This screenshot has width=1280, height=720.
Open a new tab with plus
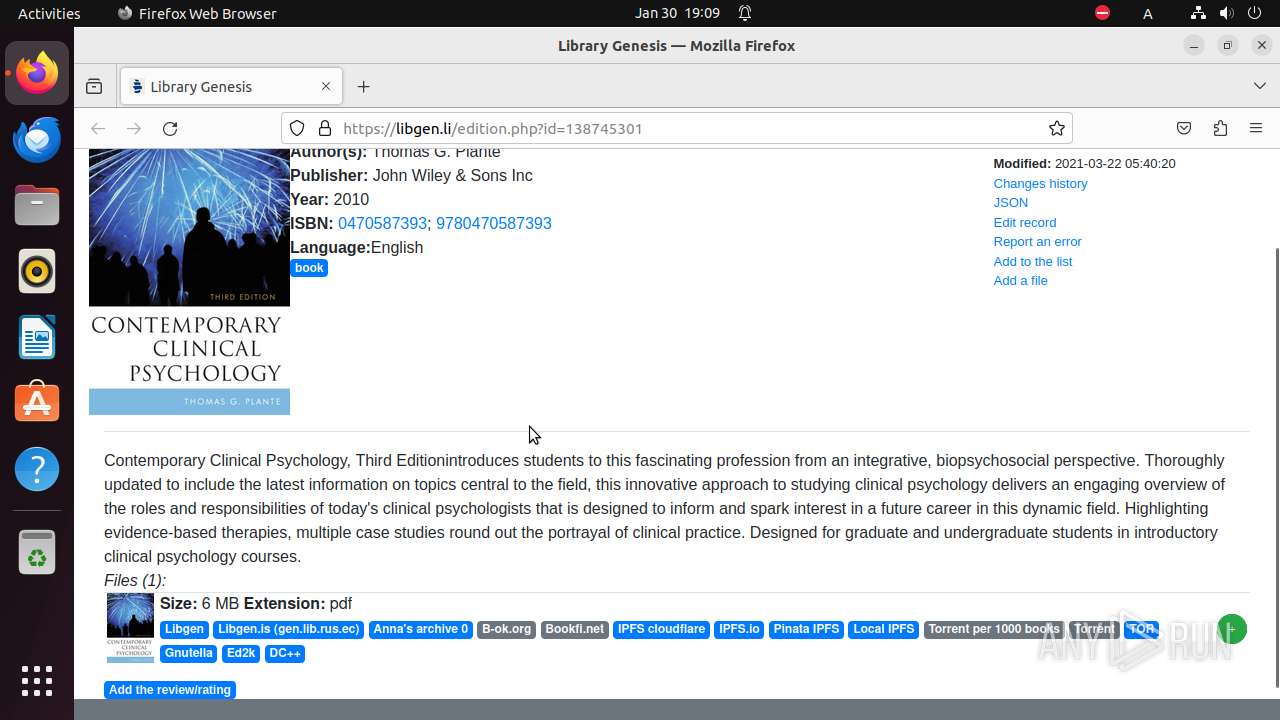click(363, 86)
